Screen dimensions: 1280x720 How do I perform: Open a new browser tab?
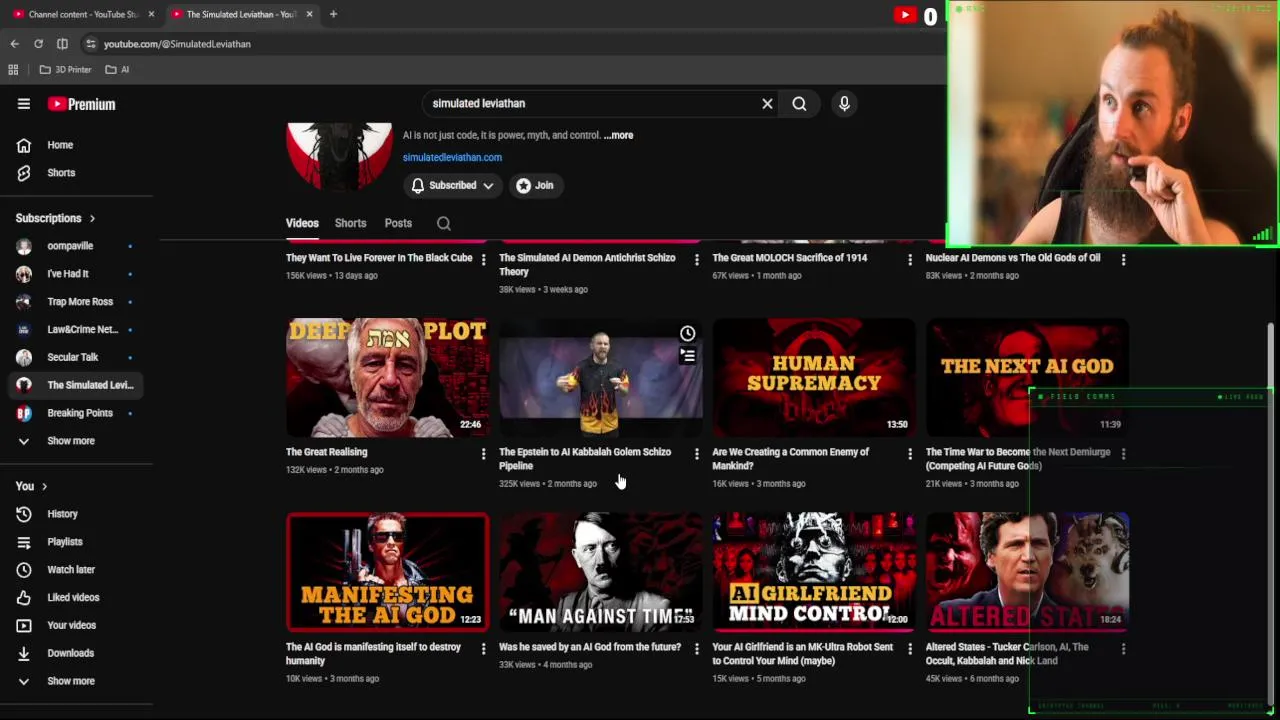pyautogui.click(x=333, y=14)
